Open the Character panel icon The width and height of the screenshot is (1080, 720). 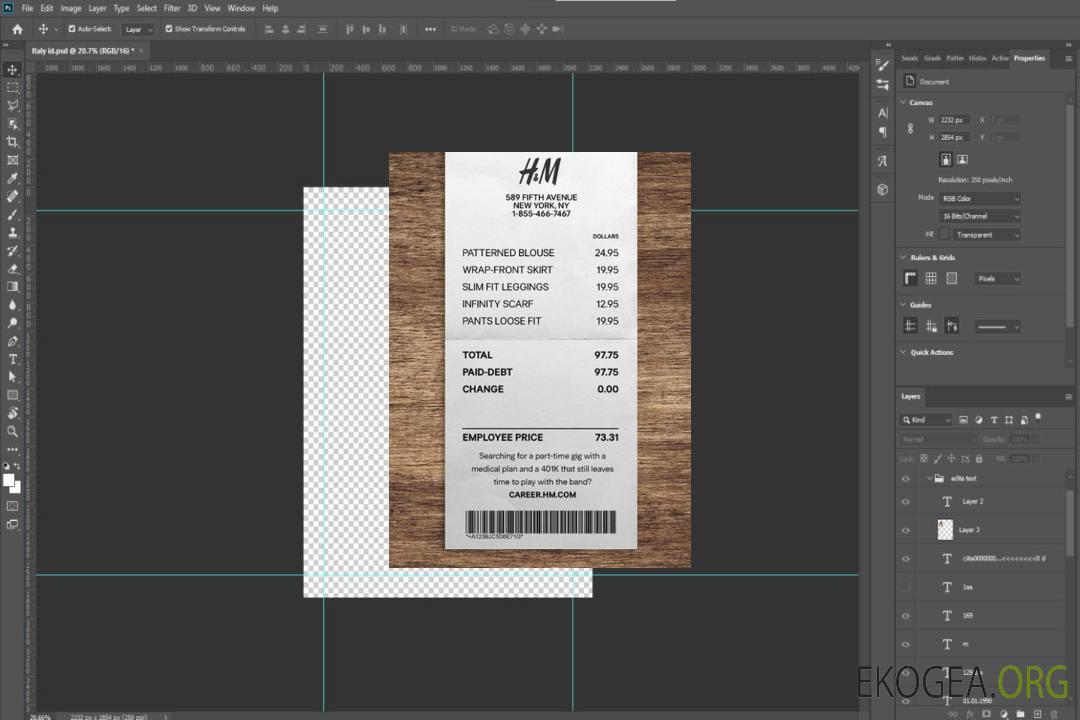tap(883, 113)
